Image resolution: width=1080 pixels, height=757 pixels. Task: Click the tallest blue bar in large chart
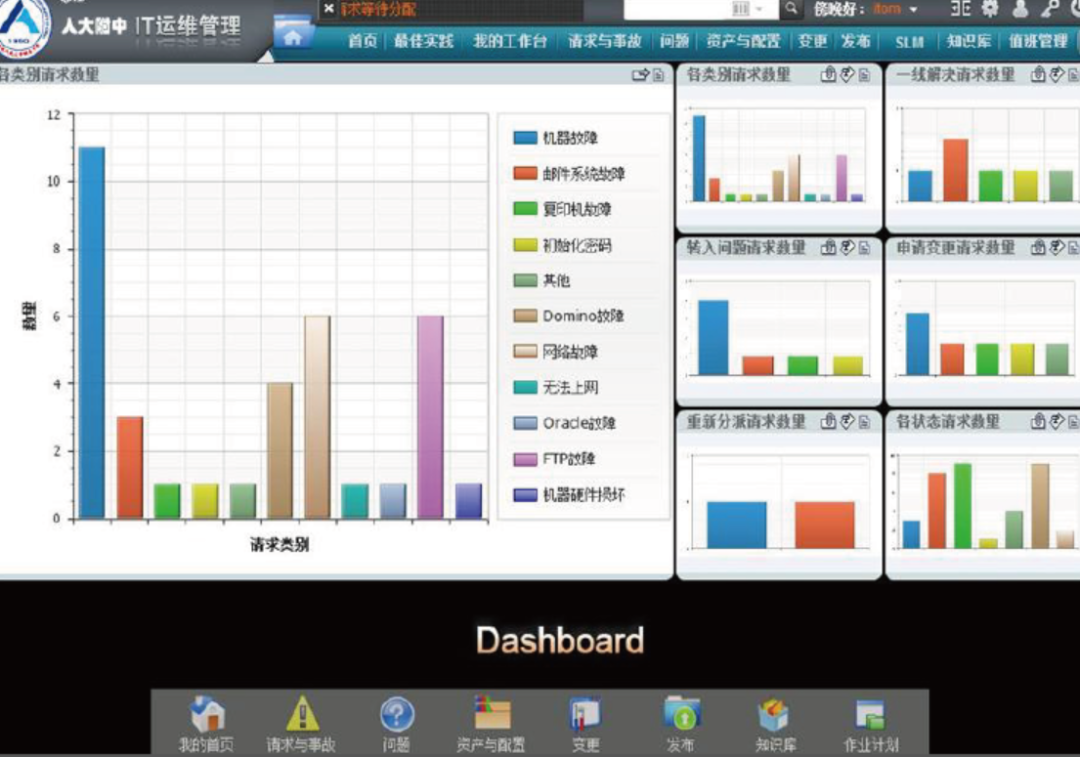click(x=92, y=332)
